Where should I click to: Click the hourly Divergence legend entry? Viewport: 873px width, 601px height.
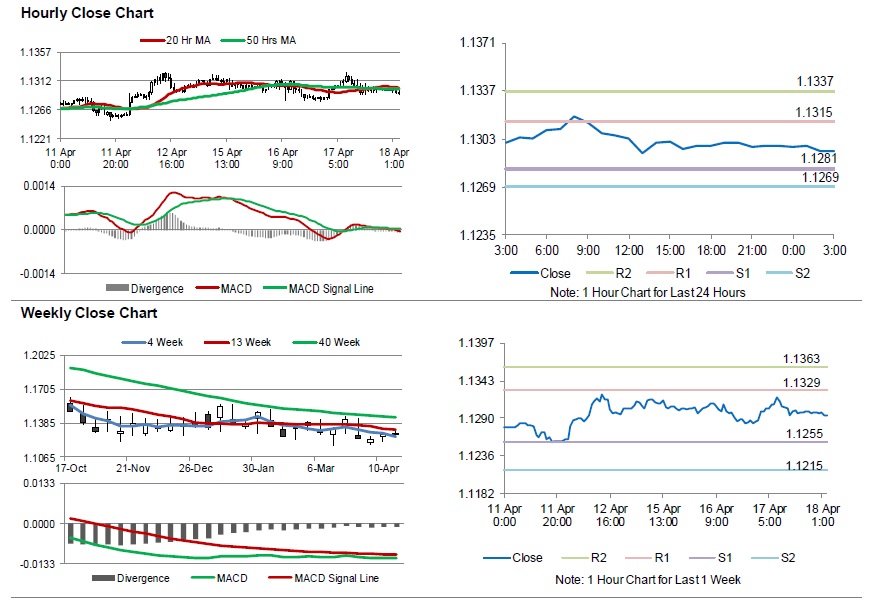145,289
